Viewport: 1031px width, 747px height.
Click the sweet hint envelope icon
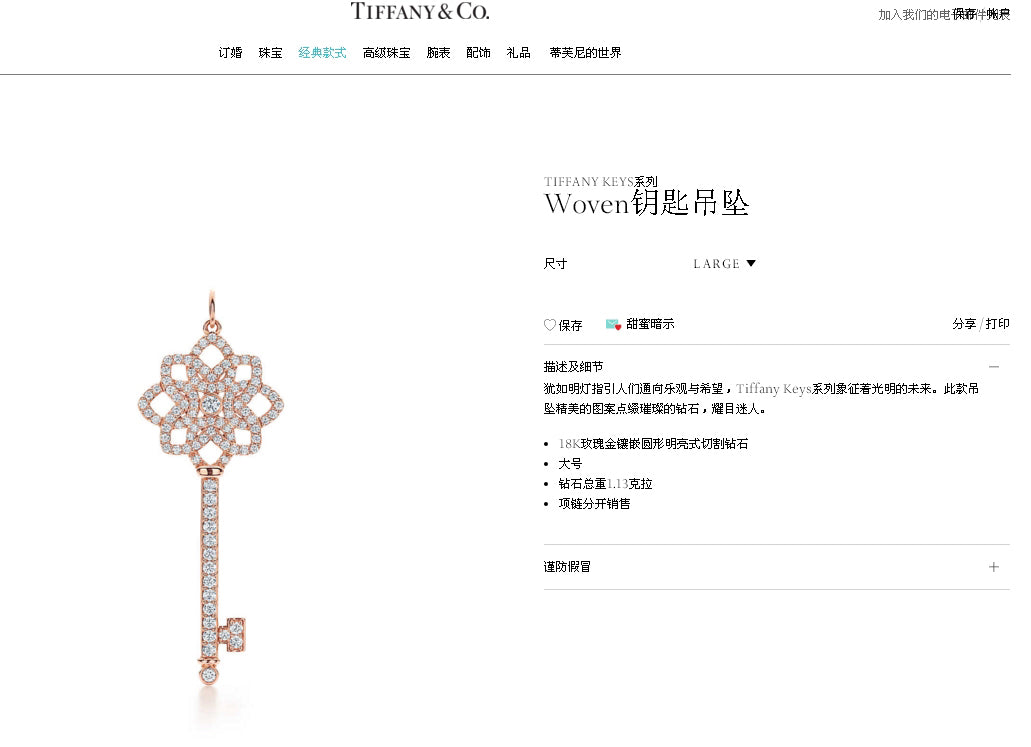(x=613, y=324)
